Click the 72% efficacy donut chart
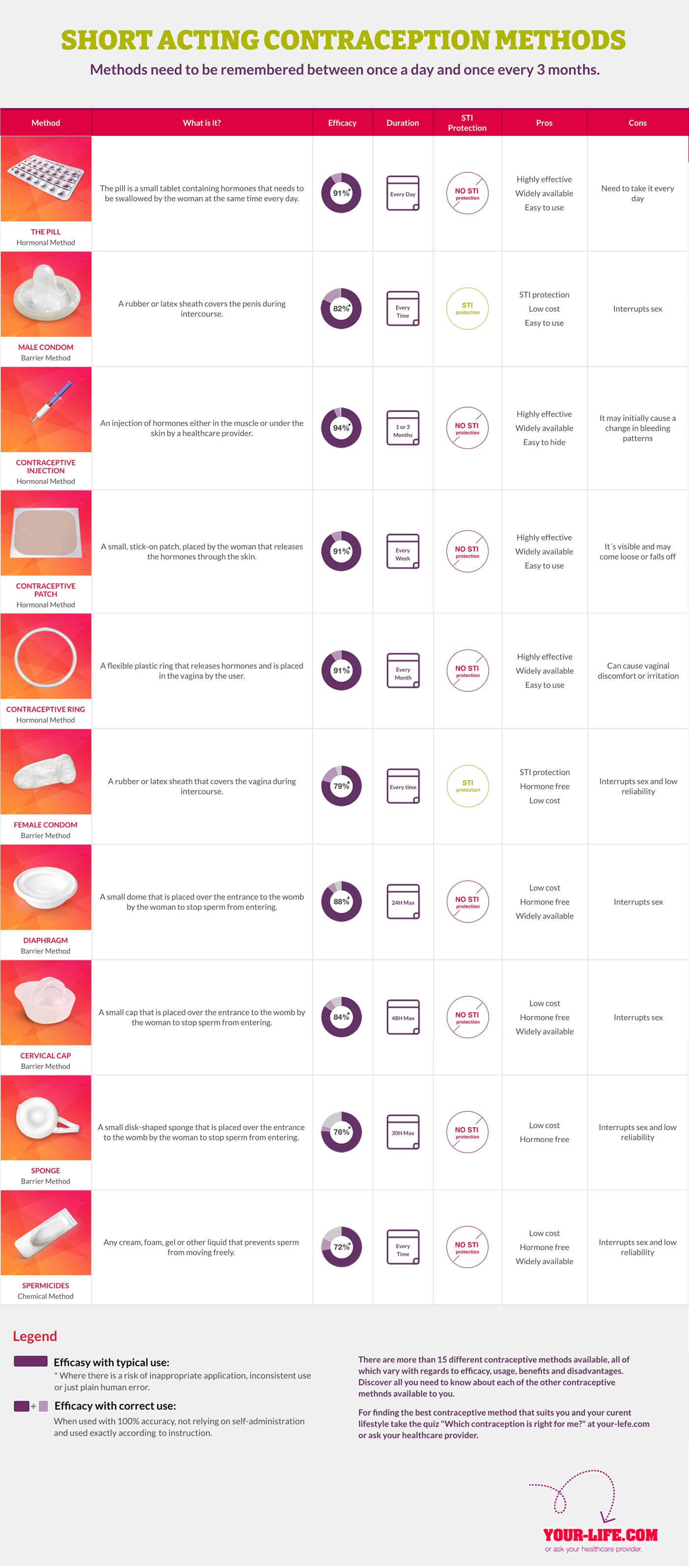The image size is (689, 1568). (342, 1247)
